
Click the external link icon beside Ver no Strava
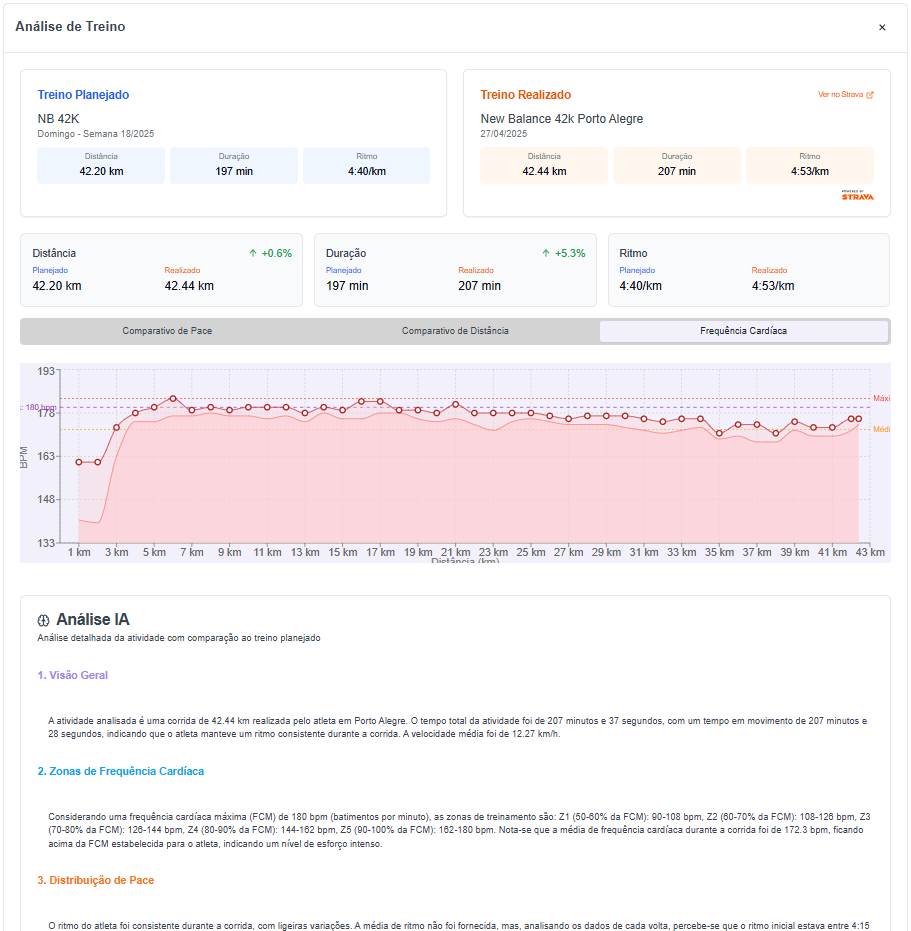pos(870,94)
